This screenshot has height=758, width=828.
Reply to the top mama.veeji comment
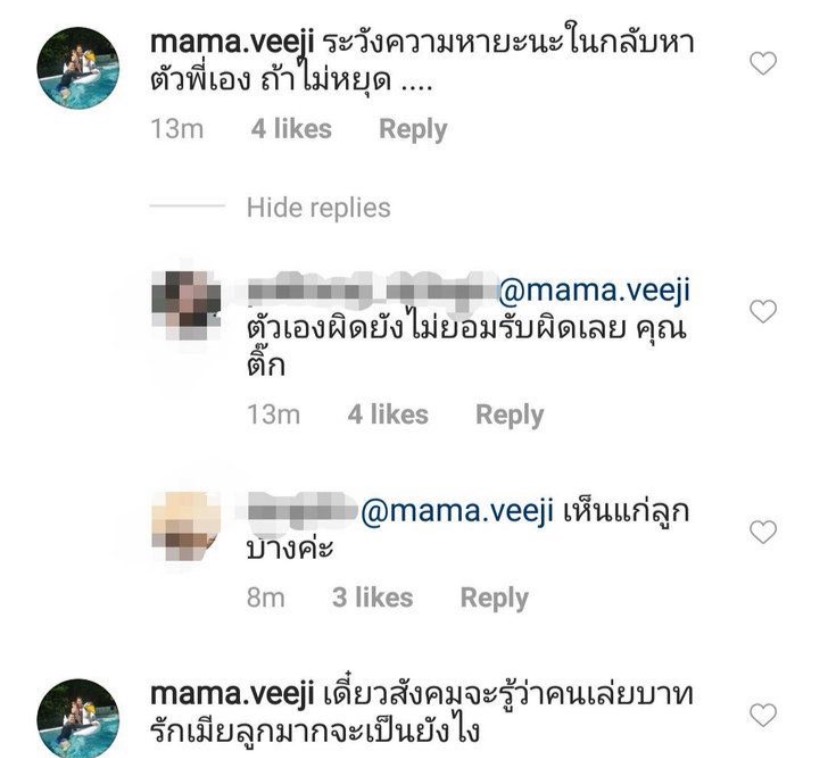tap(413, 129)
